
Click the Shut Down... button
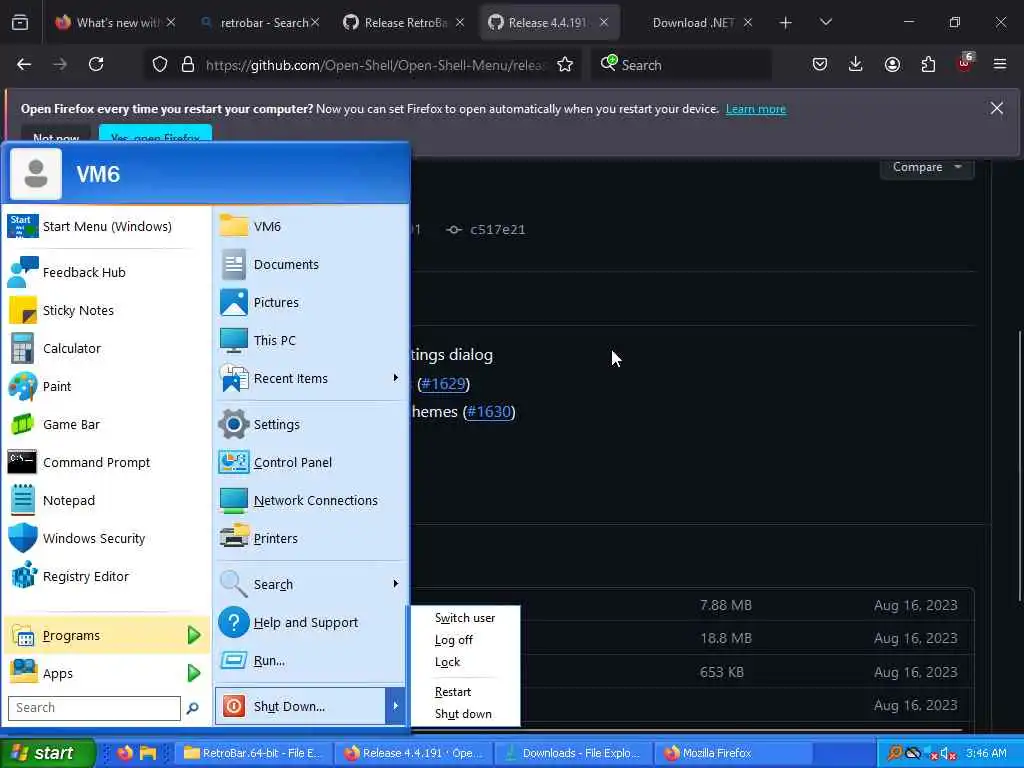[x=300, y=706]
